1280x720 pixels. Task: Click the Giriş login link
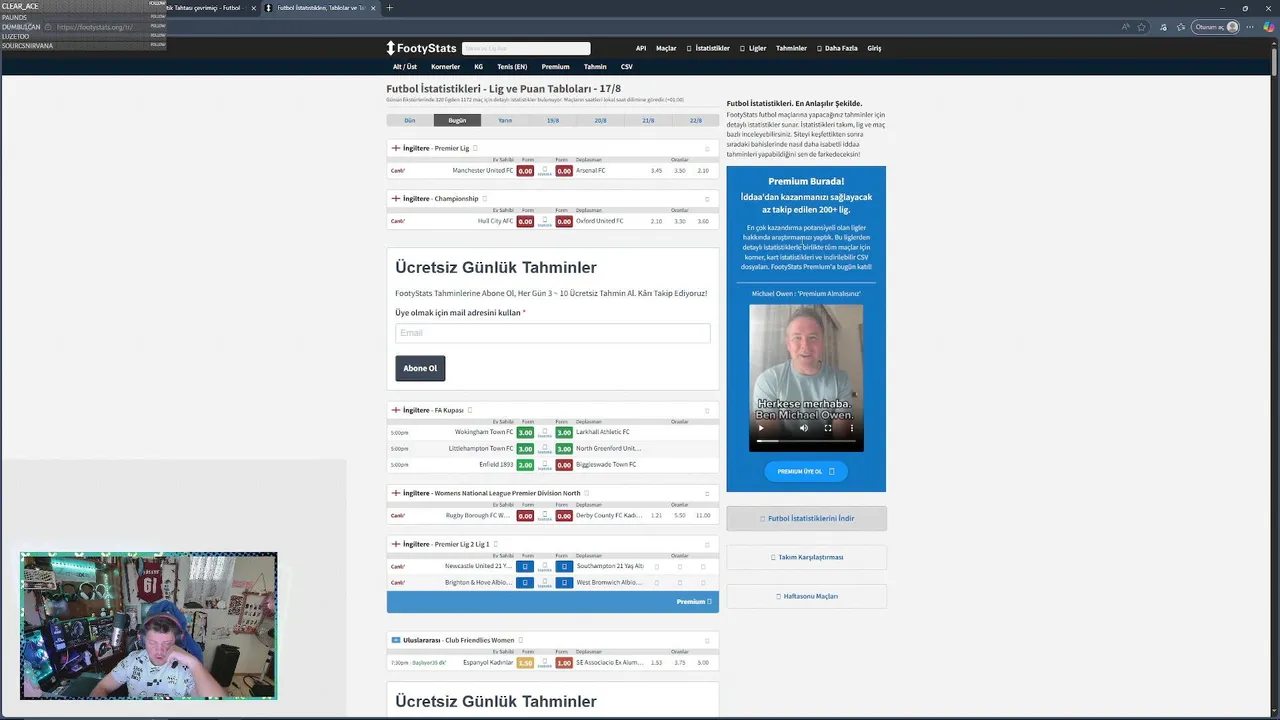874,48
